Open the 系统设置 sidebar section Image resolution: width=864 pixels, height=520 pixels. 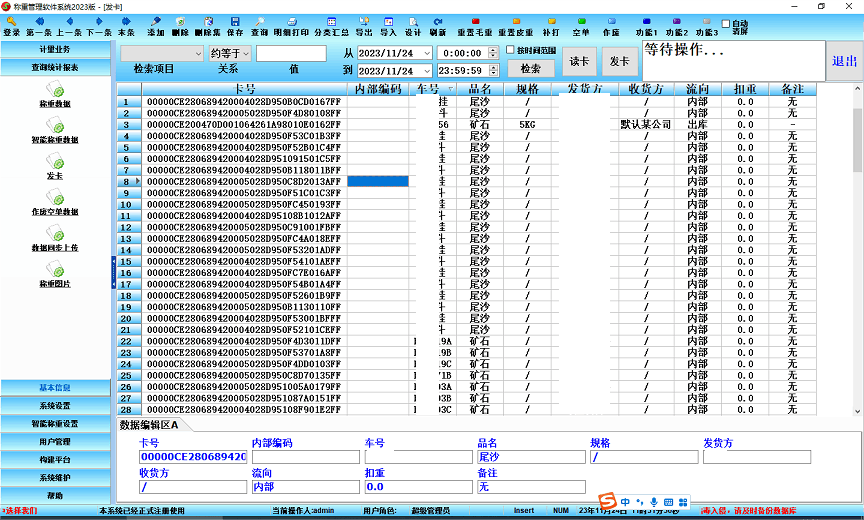click(55, 406)
